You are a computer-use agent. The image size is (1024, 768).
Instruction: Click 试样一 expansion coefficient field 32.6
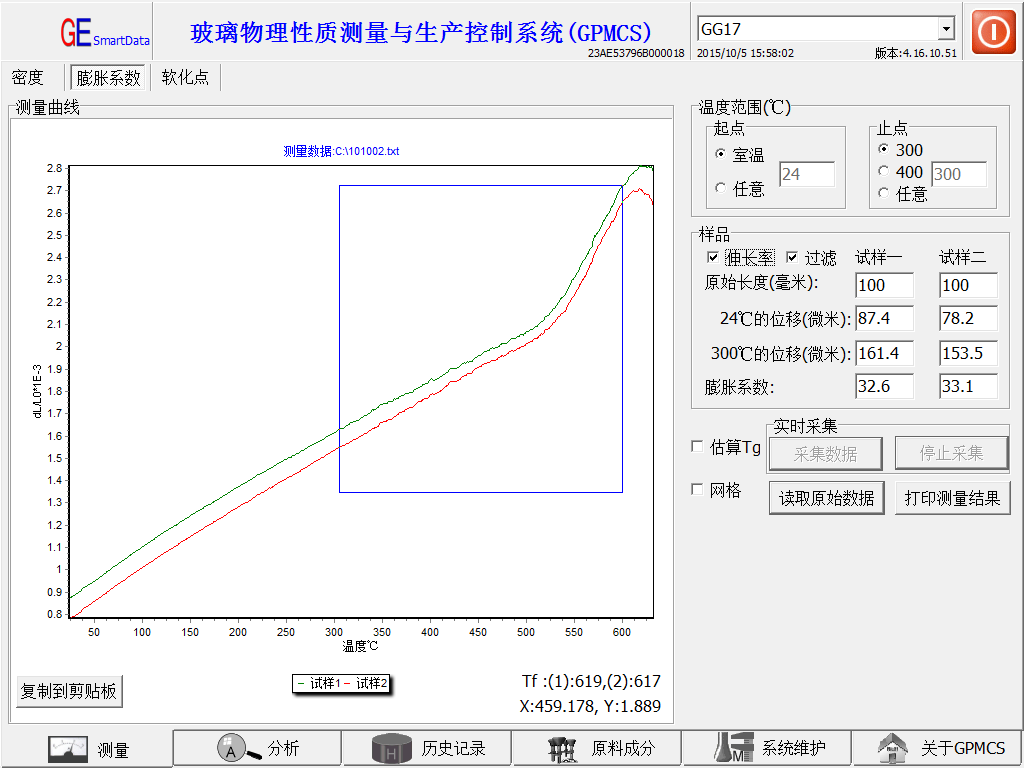885,386
